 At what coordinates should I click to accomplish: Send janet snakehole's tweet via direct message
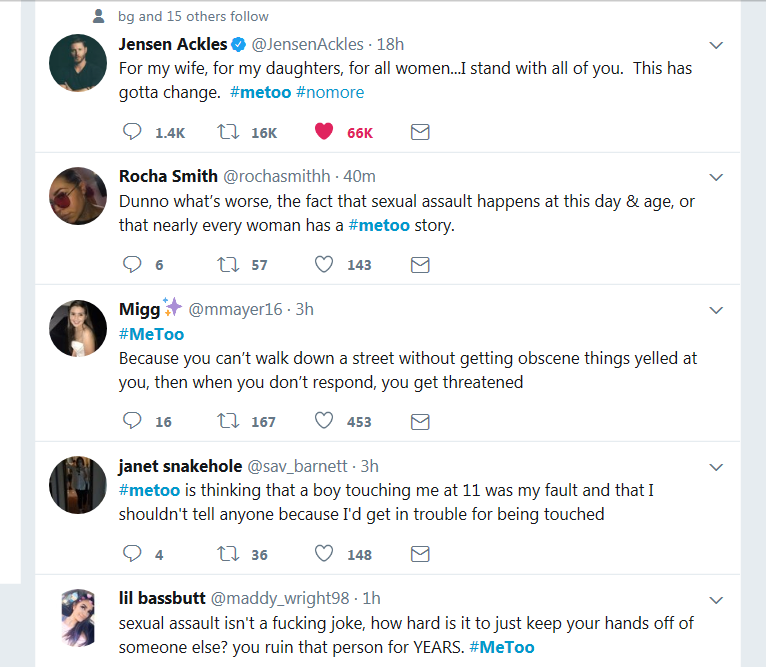click(x=420, y=554)
